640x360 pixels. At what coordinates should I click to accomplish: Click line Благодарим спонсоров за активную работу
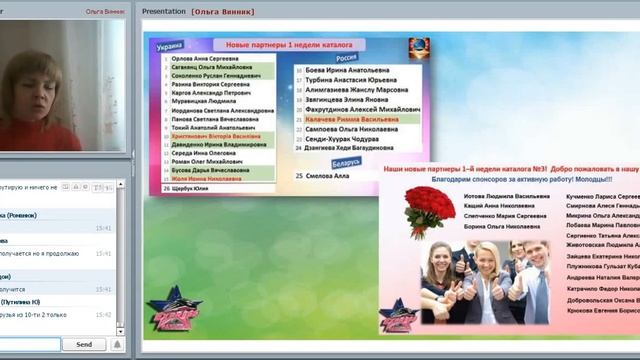point(522,179)
